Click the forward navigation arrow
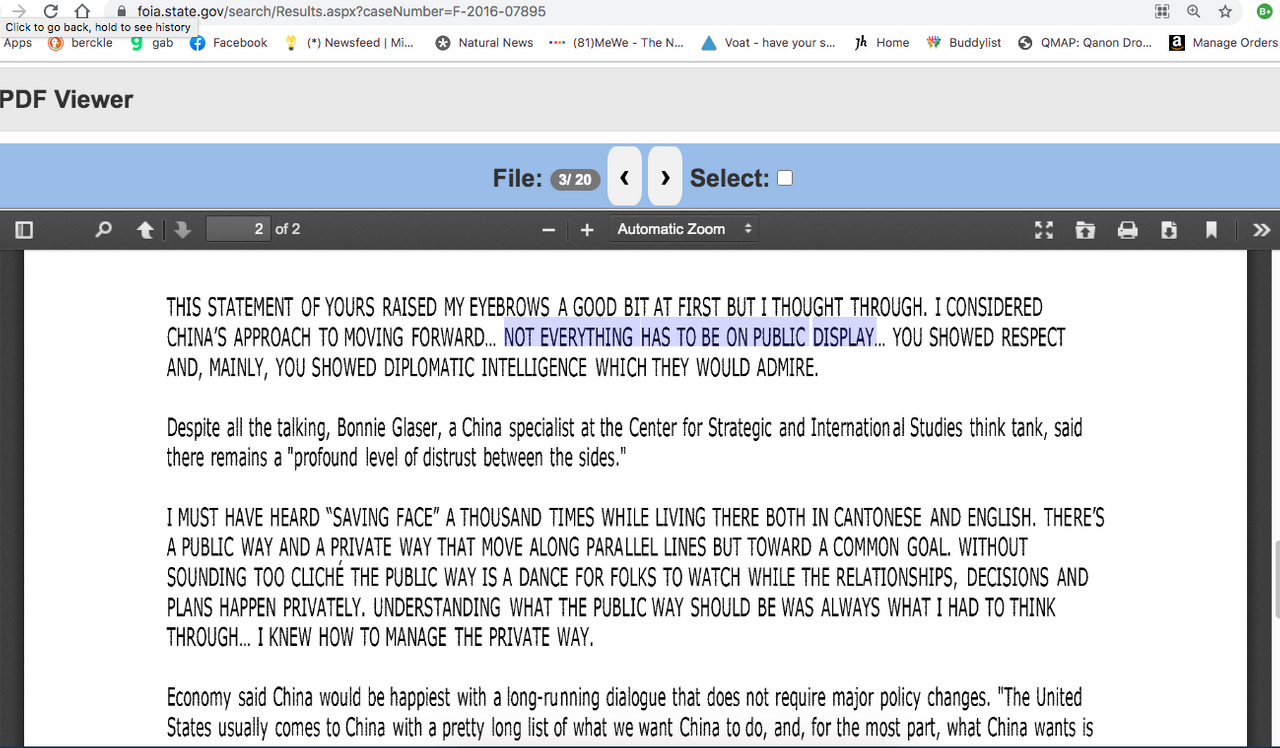The width and height of the screenshot is (1280, 748). (x=18, y=11)
